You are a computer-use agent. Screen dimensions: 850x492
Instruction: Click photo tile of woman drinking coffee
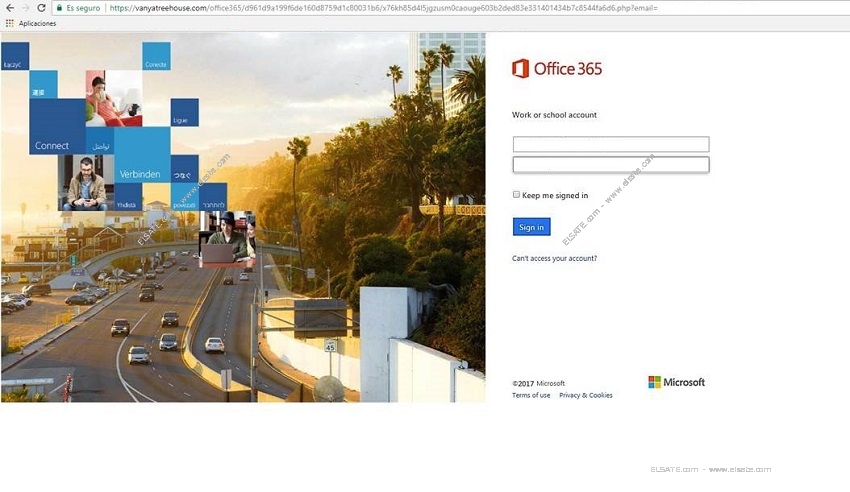pos(113,98)
